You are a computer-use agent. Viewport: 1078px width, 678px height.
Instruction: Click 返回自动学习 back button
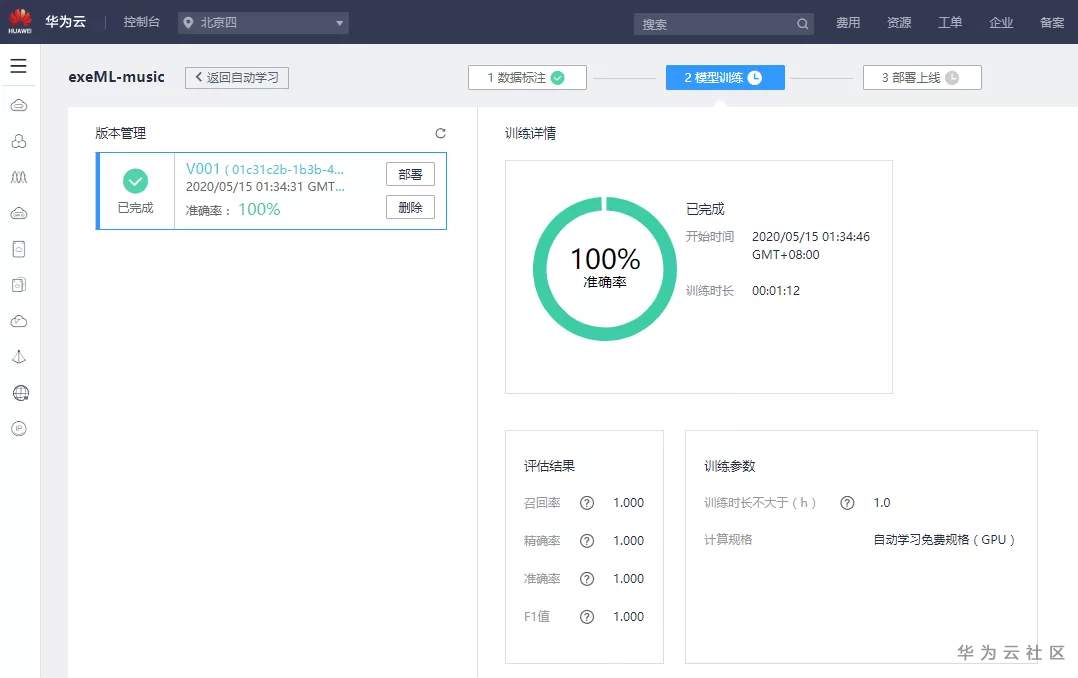pos(236,78)
